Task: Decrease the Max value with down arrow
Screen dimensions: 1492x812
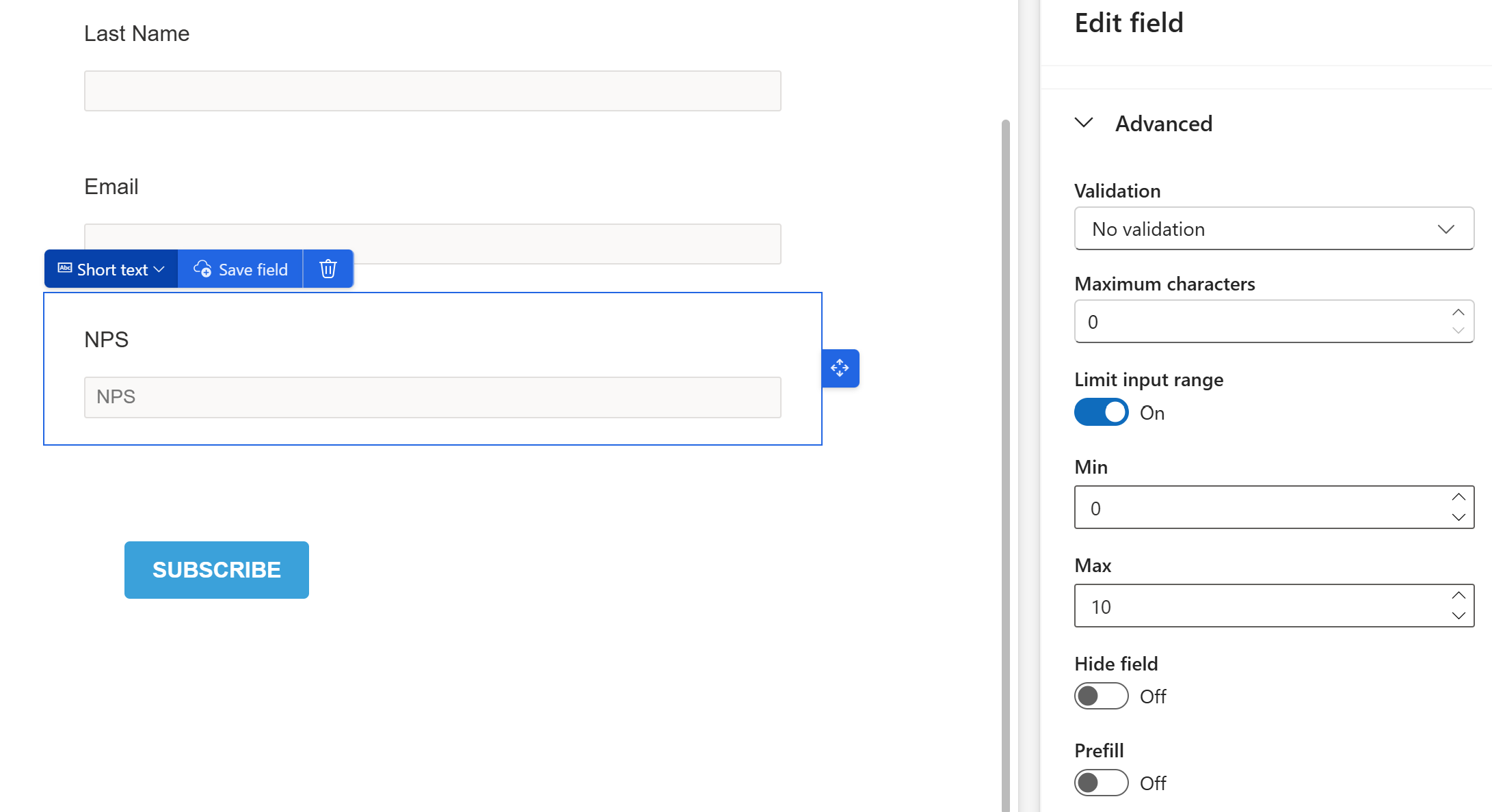Action: 1458,616
